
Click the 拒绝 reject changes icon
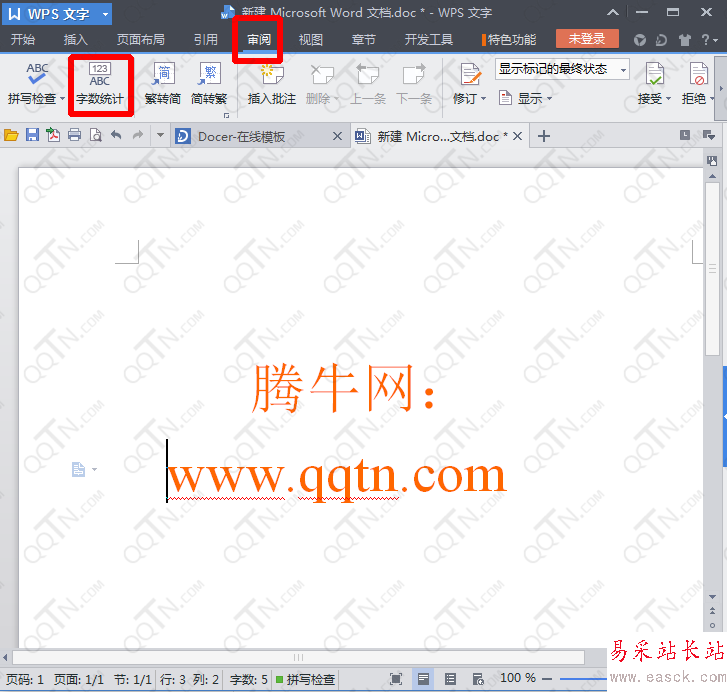[698, 74]
